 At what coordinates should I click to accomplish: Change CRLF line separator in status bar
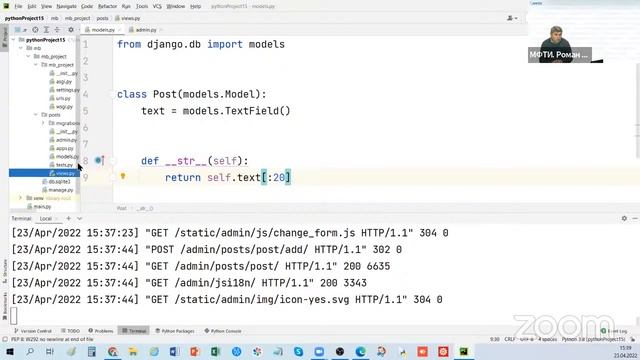(x=509, y=339)
